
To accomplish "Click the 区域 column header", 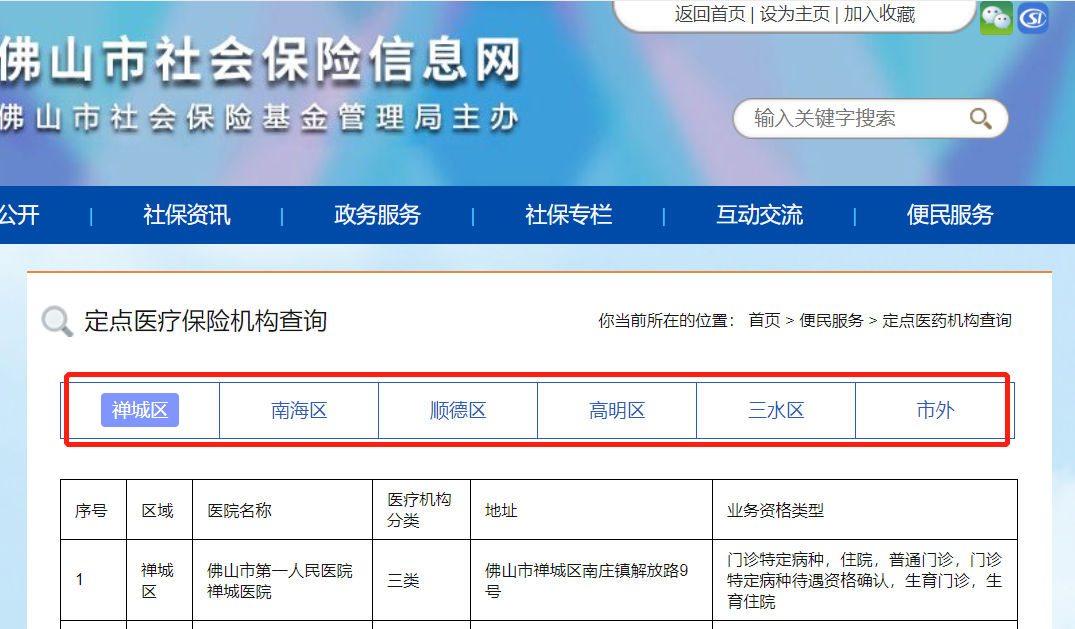I will 158,510.
